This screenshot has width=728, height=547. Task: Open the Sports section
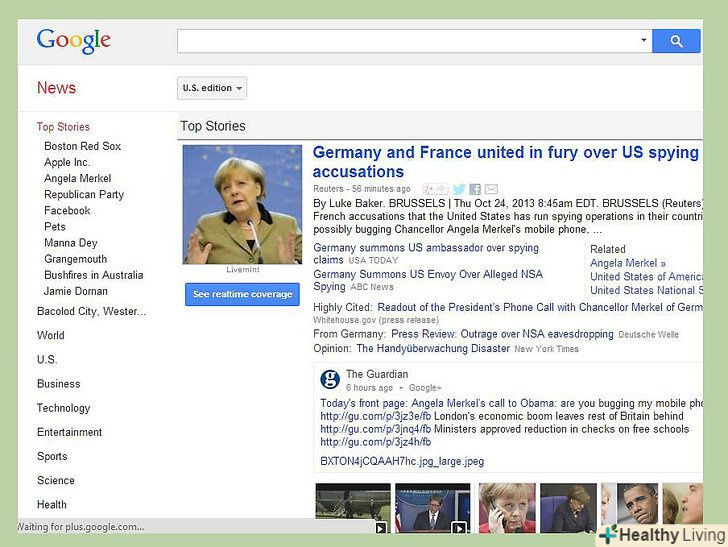coord(52,456)
